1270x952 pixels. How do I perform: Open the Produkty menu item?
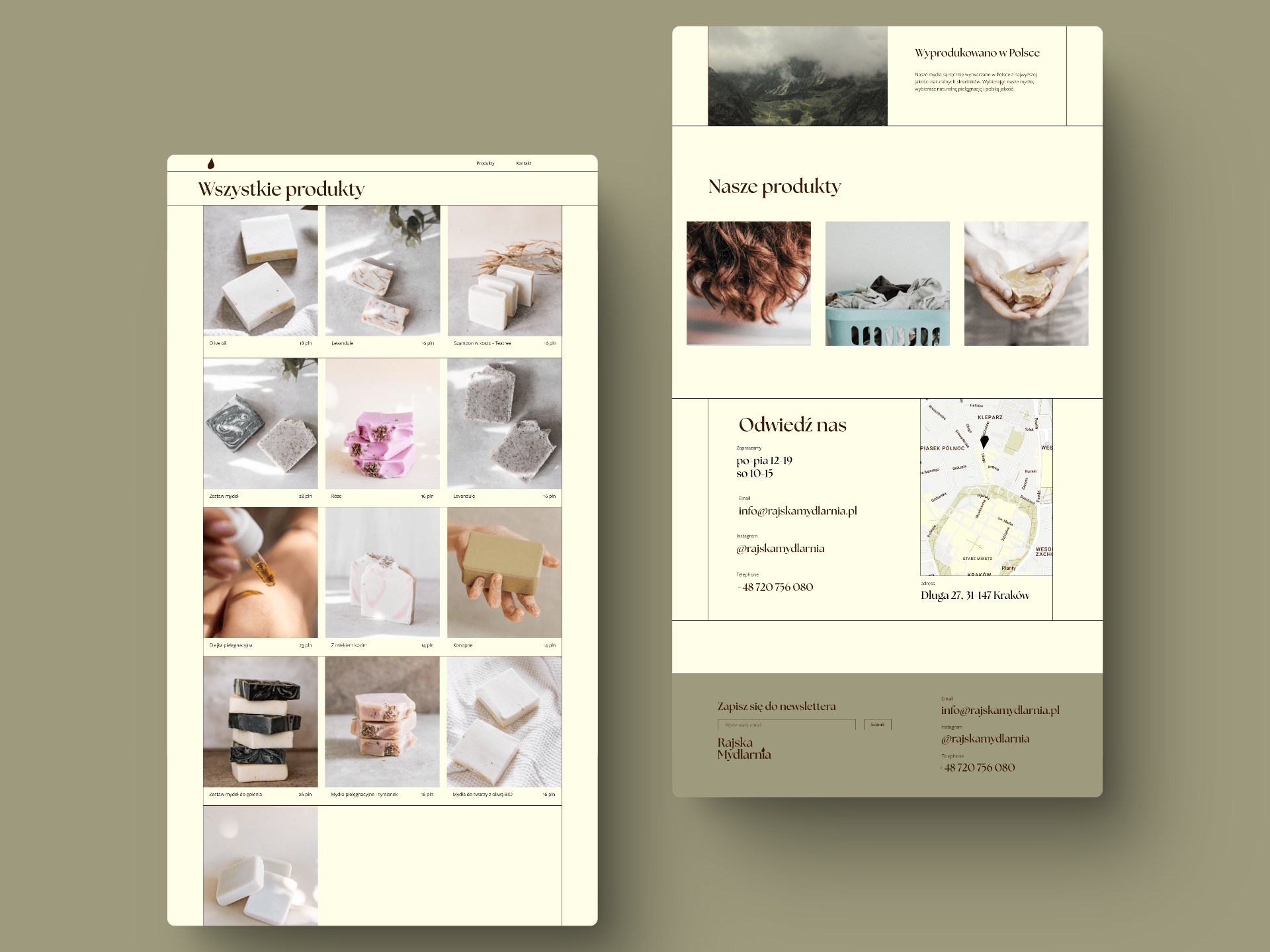tap(485, 163)
